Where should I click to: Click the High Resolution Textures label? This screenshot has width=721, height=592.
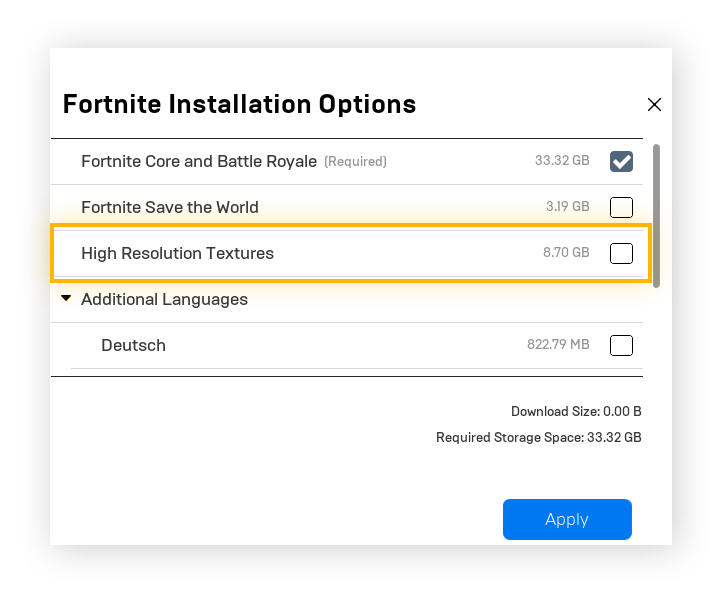pyautogui.click(x=177, y=253)
